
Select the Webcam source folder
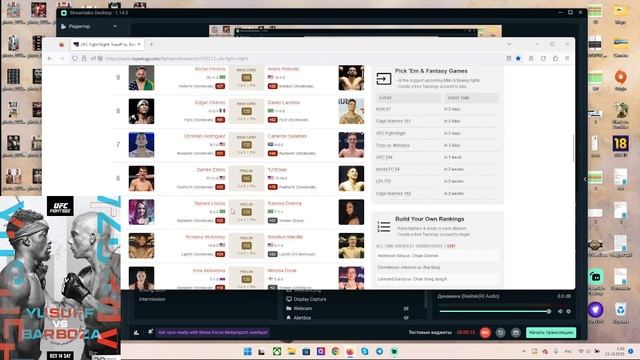pos(302,309)
